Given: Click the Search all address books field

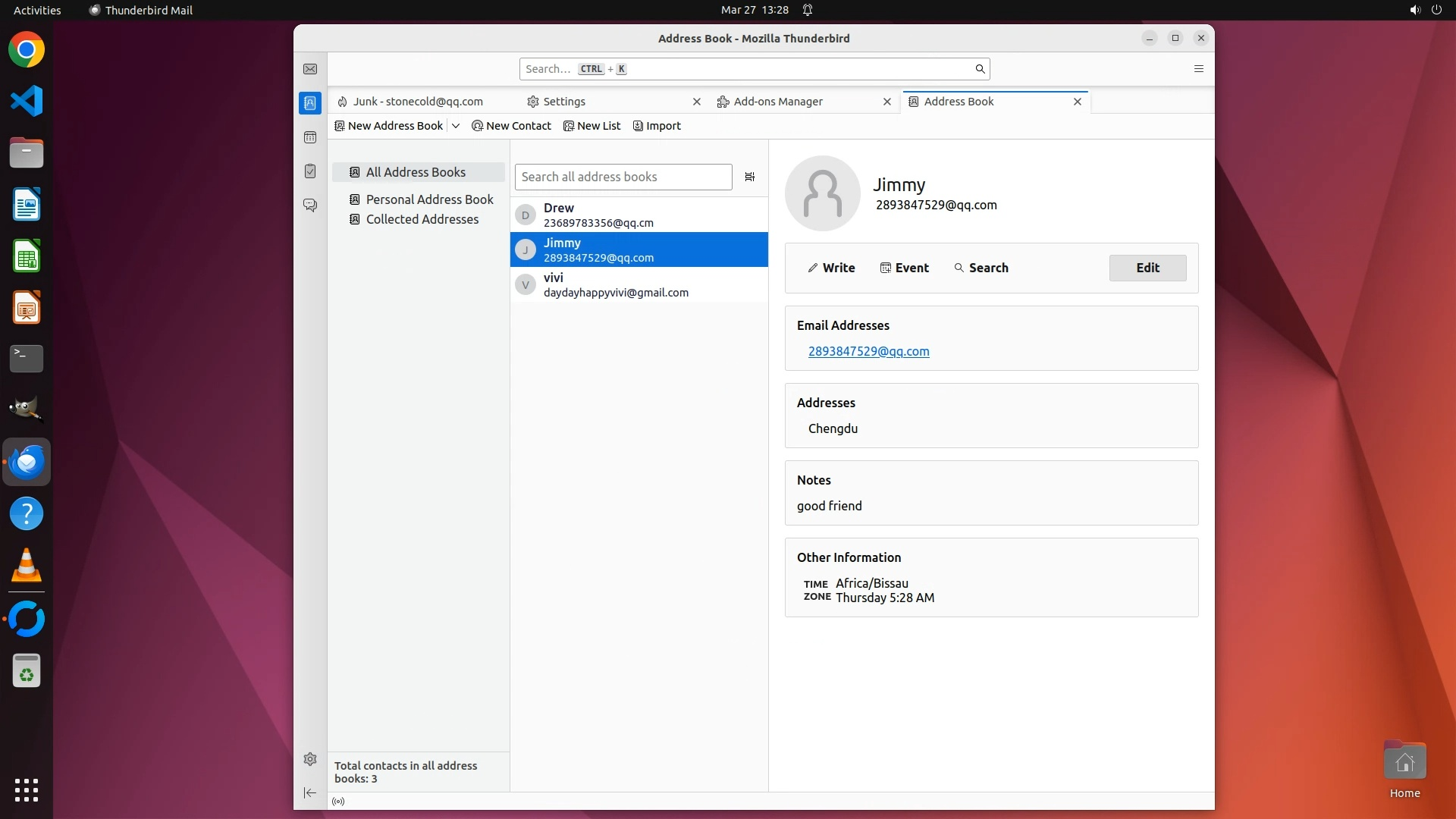Looking at the screenshot, I should [623, 177].
